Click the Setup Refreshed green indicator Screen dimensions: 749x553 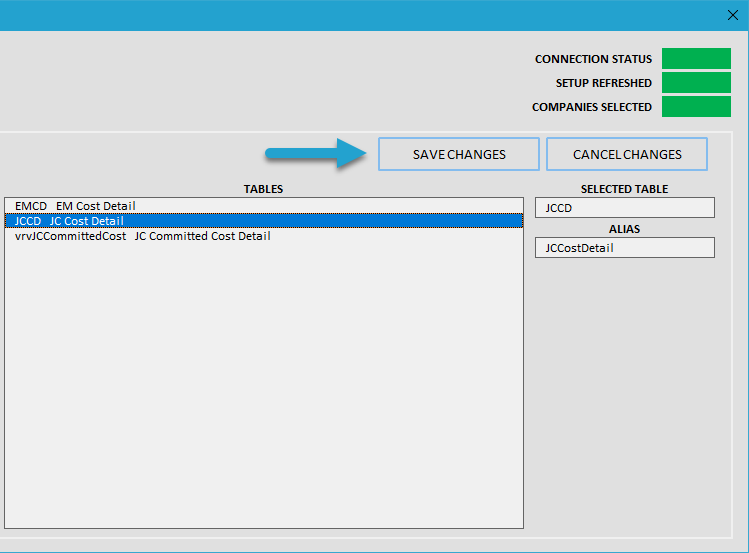click(x=696, y=83)
